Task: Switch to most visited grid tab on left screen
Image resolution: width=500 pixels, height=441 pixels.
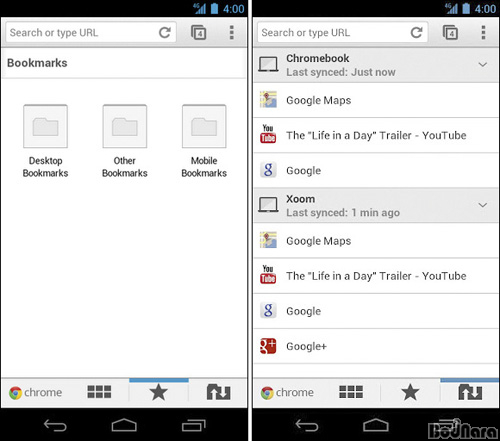Action: click(x=99, y=392)
